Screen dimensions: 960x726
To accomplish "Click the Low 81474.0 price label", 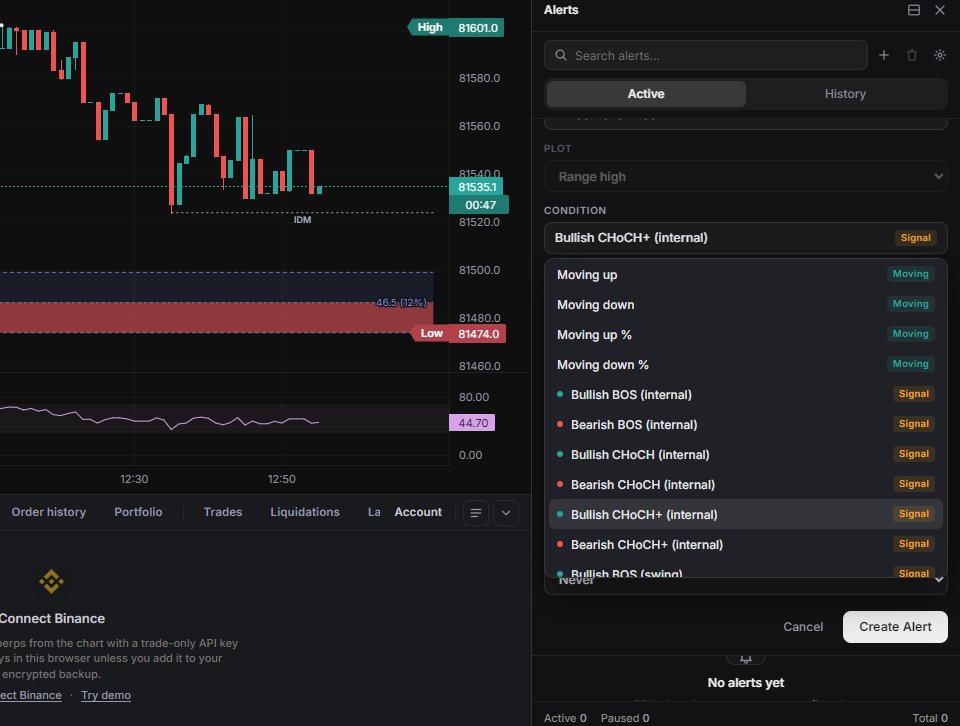I will click(459, 334).
